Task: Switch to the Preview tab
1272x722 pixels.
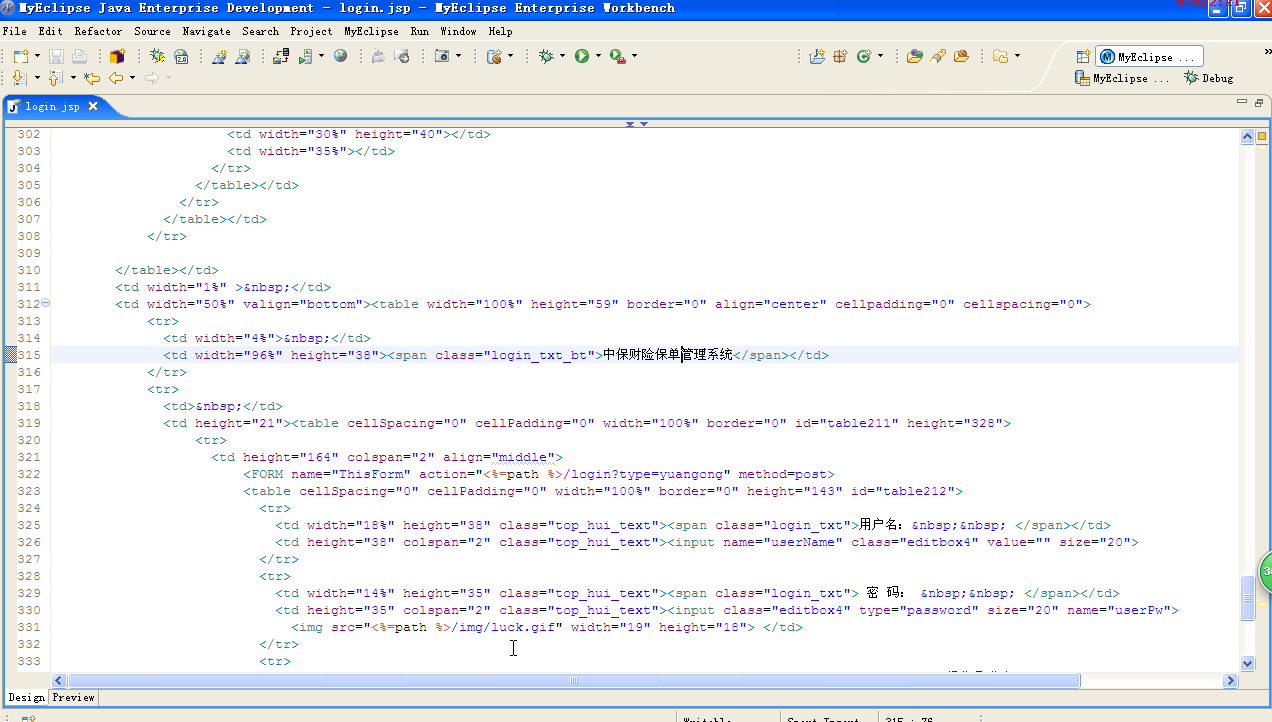Action: [73, 697]
